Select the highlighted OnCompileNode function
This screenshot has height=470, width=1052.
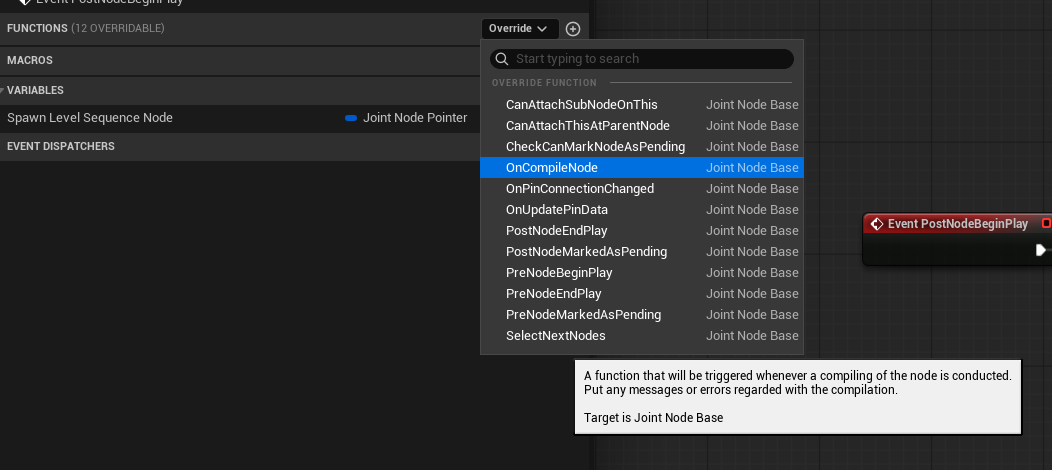pyautogui.click(x=552, y=168)
